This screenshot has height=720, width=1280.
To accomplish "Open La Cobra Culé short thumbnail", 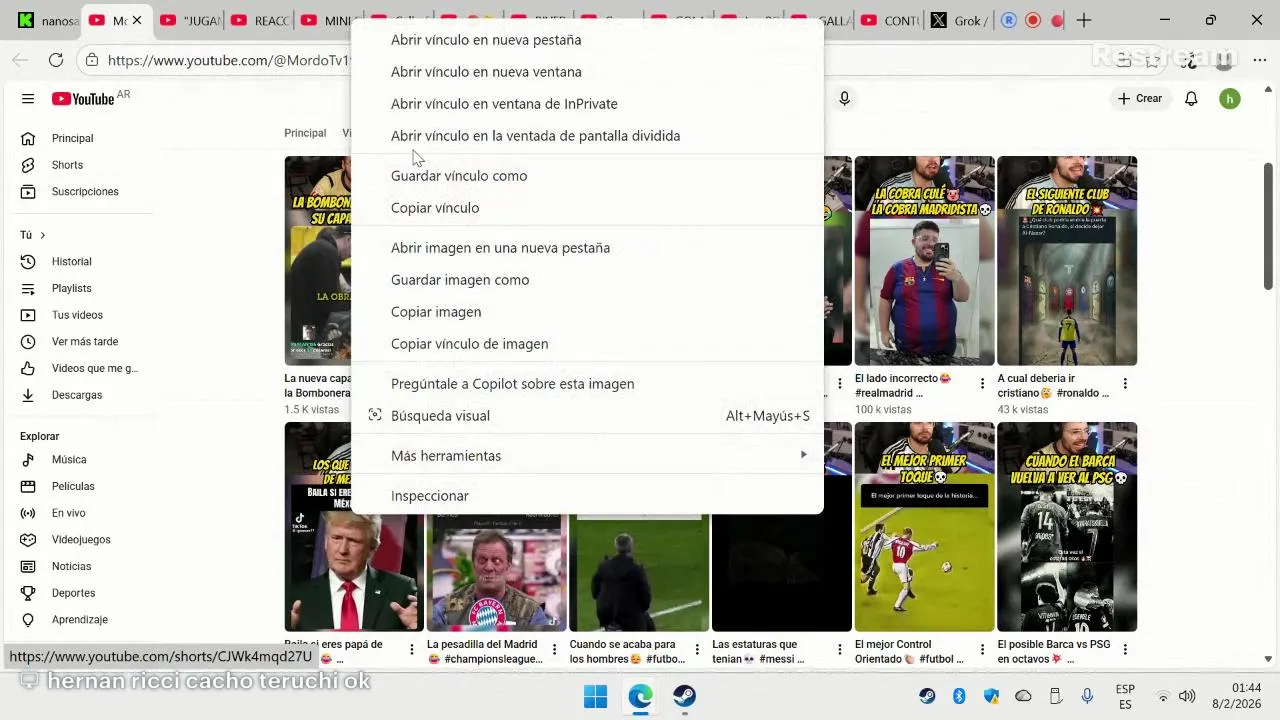I will 924,261.
